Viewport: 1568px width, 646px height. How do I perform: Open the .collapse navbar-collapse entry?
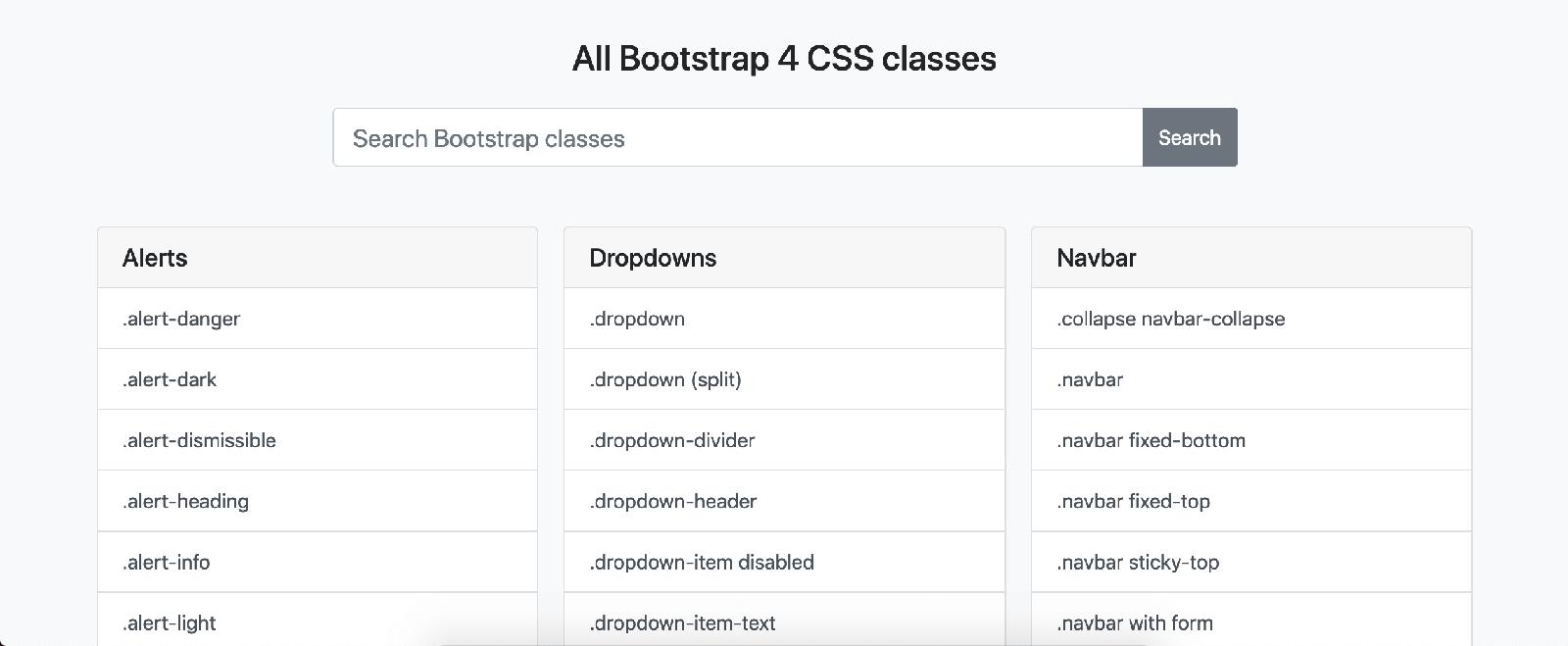(1251, 319)
